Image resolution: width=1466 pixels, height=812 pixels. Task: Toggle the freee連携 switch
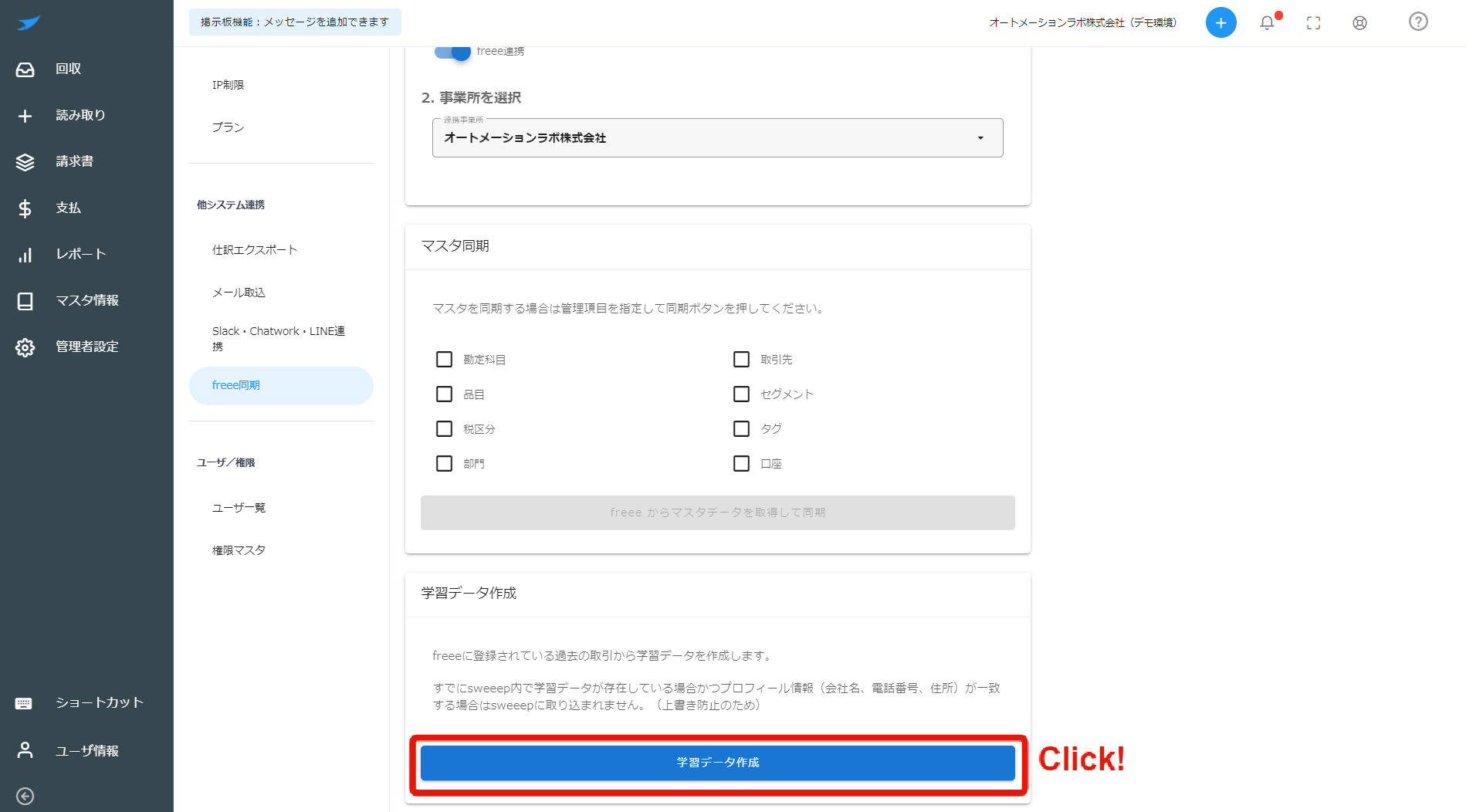(452, 52)
